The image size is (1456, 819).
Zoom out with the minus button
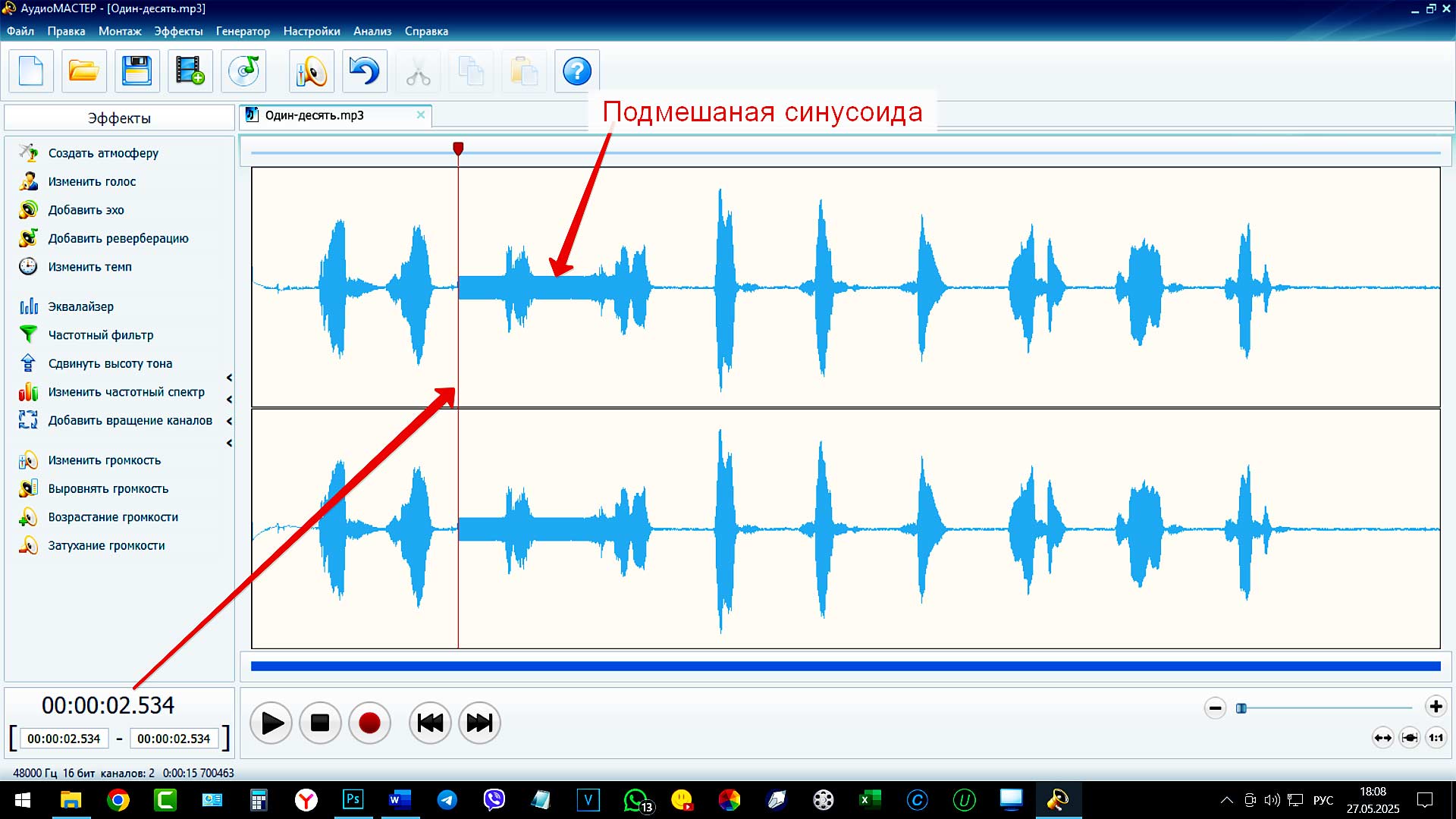pos(1215,708)
